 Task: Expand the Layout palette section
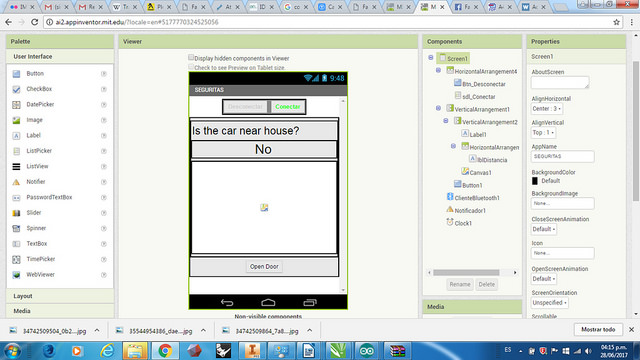click(x=60, y=296)
